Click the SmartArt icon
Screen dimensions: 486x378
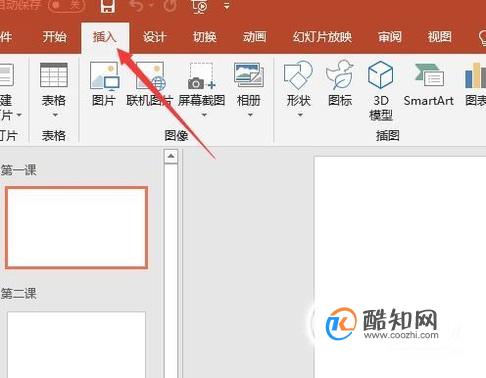(429, 75)
